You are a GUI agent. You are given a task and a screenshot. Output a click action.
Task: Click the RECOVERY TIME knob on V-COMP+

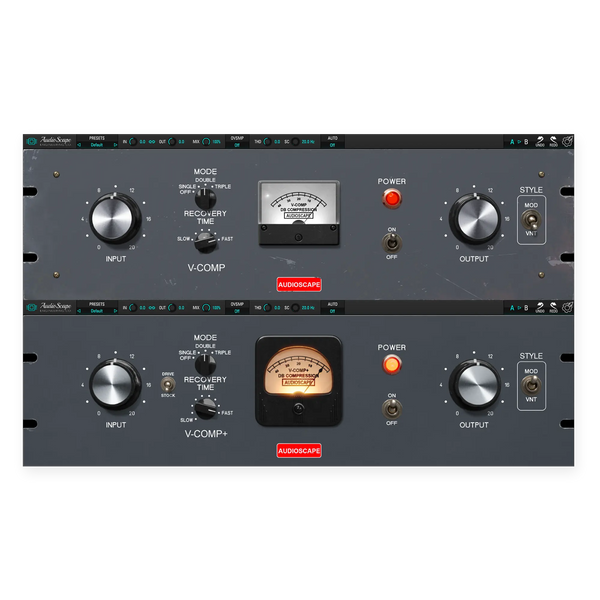205,409
